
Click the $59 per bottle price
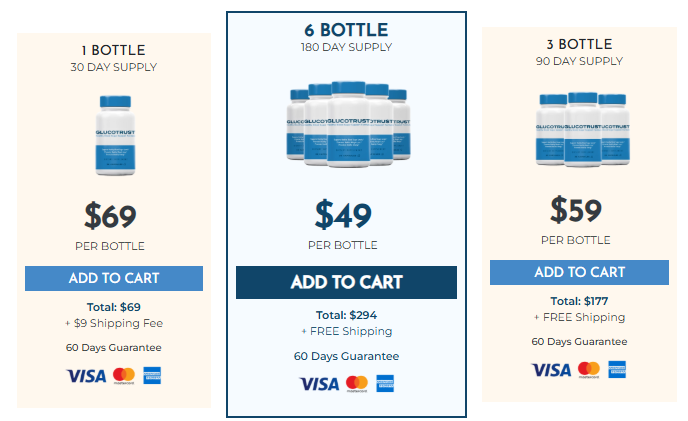point(576,210)
